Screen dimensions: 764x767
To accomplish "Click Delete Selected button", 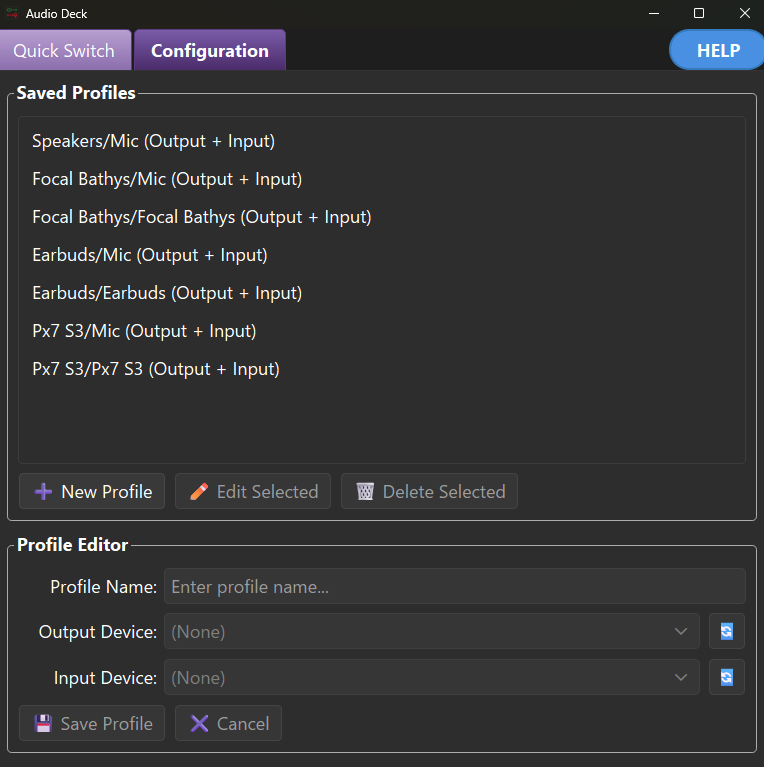I will click(x=429, y=491).
